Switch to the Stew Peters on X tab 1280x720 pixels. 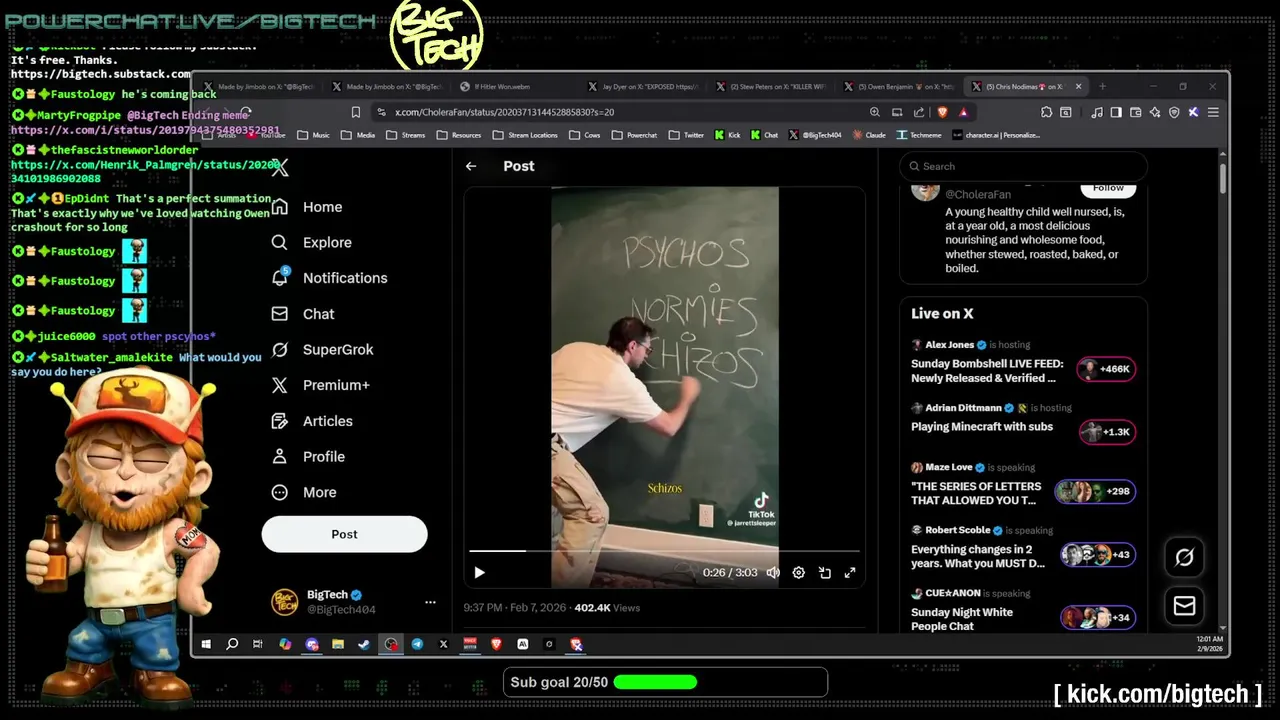771,87
